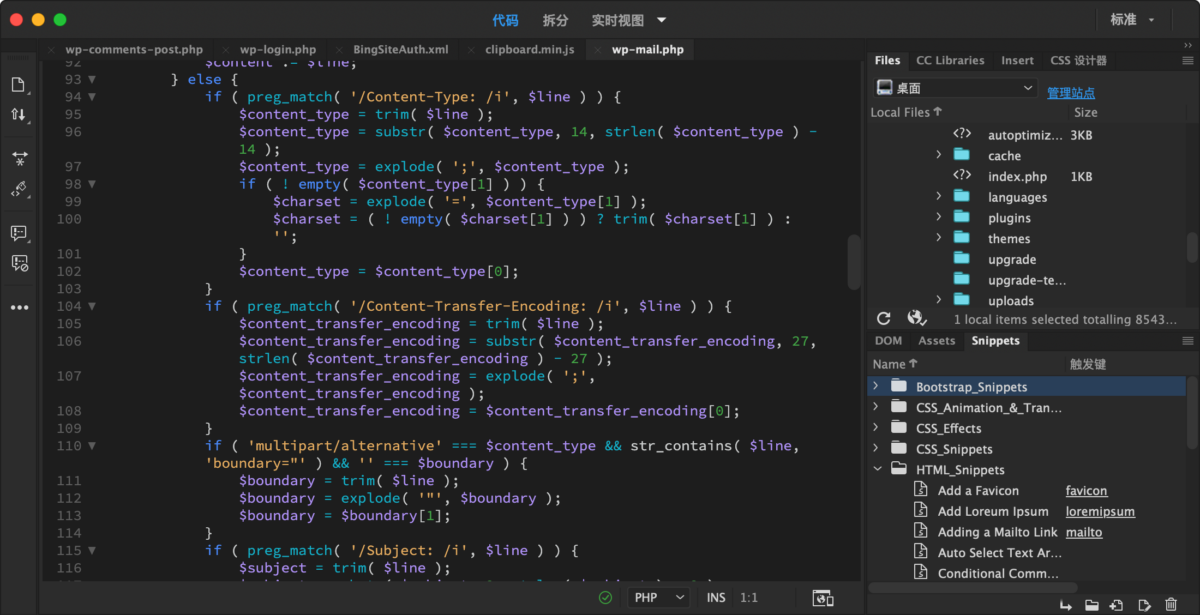Screen dimensions: 1200x615
Task: Open the Snippets panel options menu icon
Action: (1188, 340)
